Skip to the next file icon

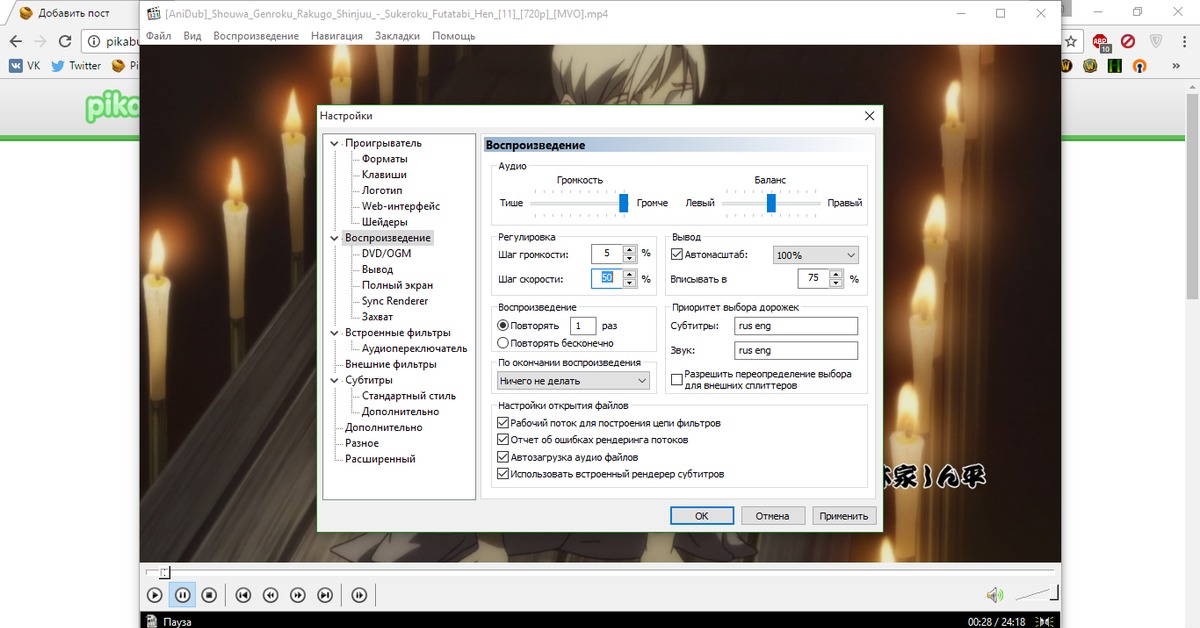(325, 595)
